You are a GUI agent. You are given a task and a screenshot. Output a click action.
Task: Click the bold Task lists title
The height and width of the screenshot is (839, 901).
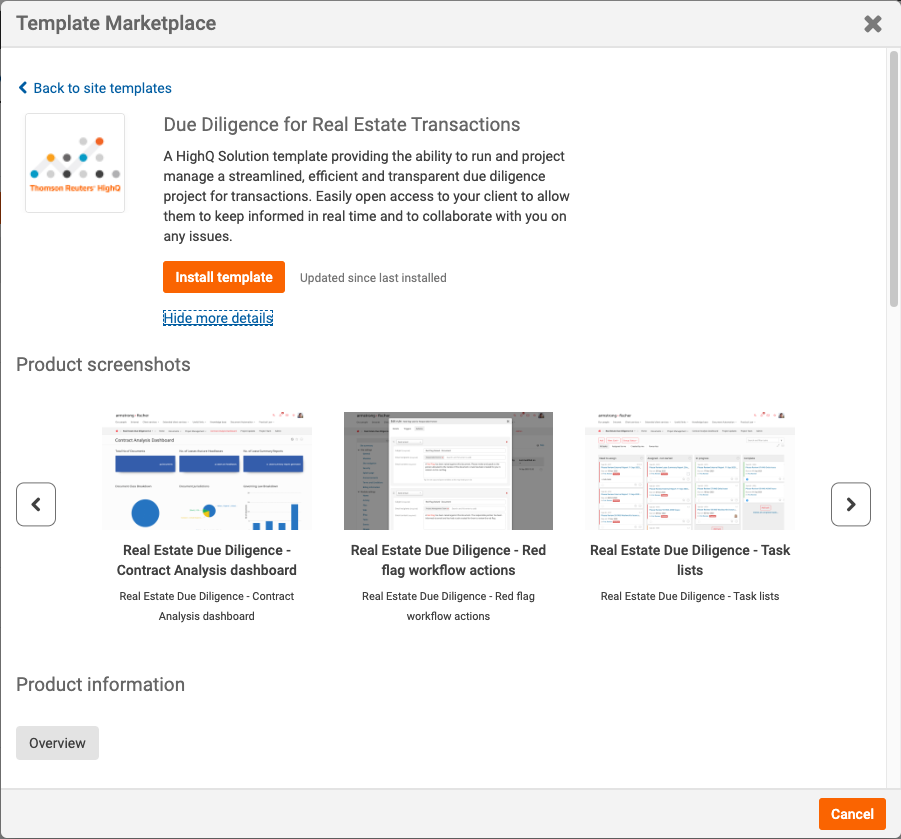pos(690,560)
